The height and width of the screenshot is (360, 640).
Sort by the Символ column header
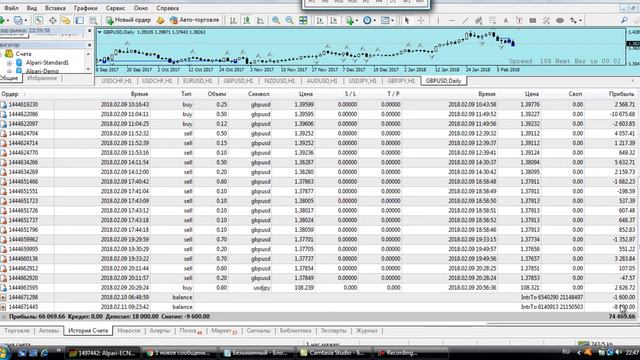259,94
